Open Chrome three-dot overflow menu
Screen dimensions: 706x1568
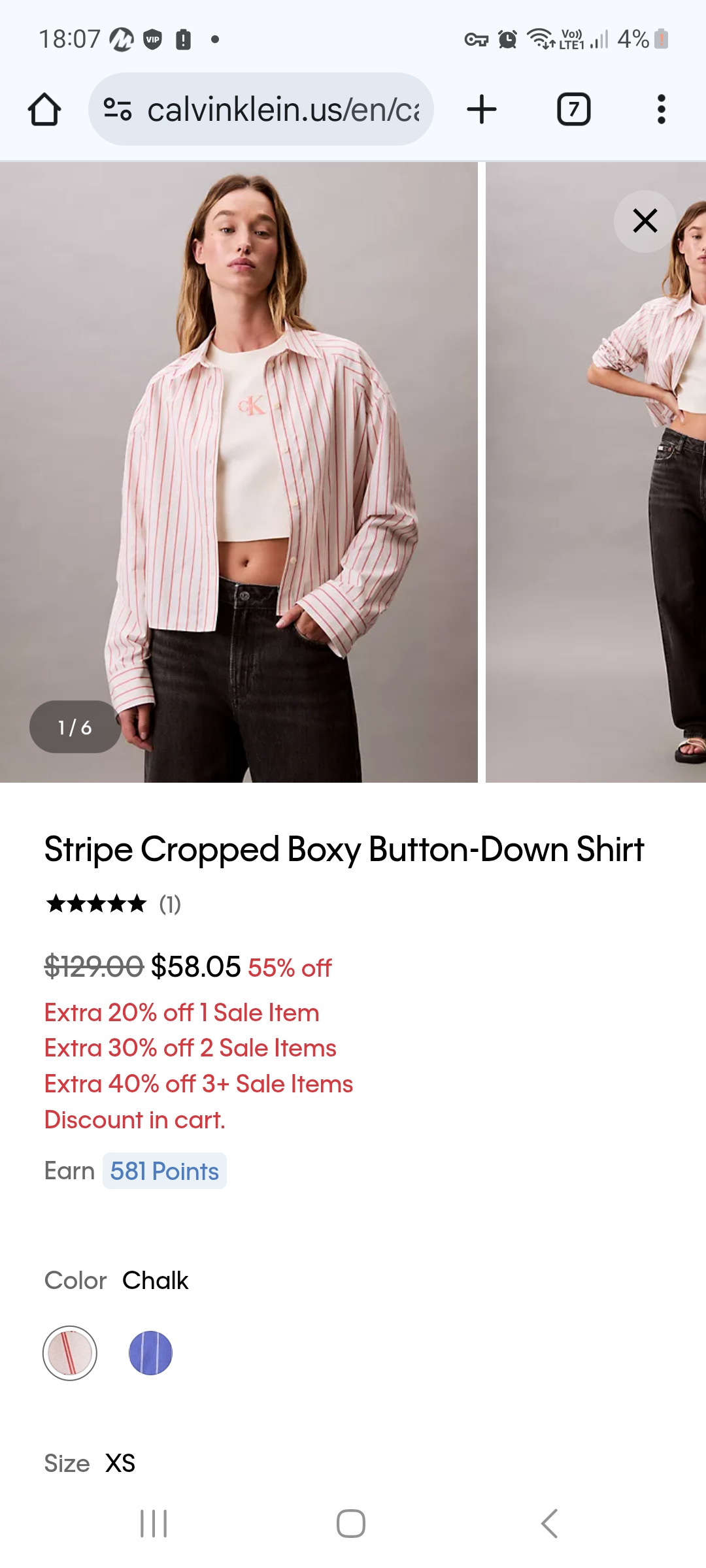[x=662, y=109]
